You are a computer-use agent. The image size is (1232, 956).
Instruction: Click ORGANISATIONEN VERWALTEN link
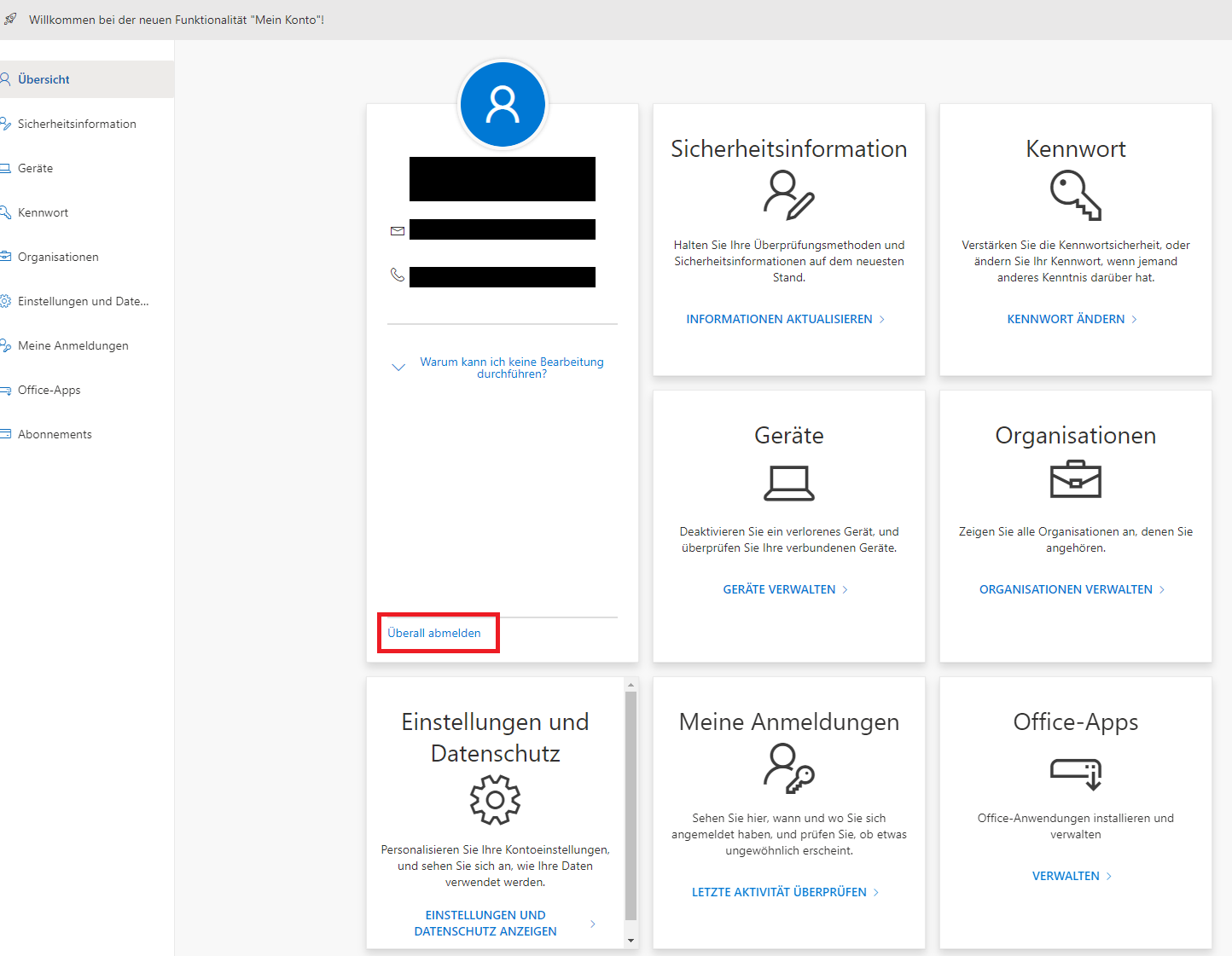tap(1066, 589)
